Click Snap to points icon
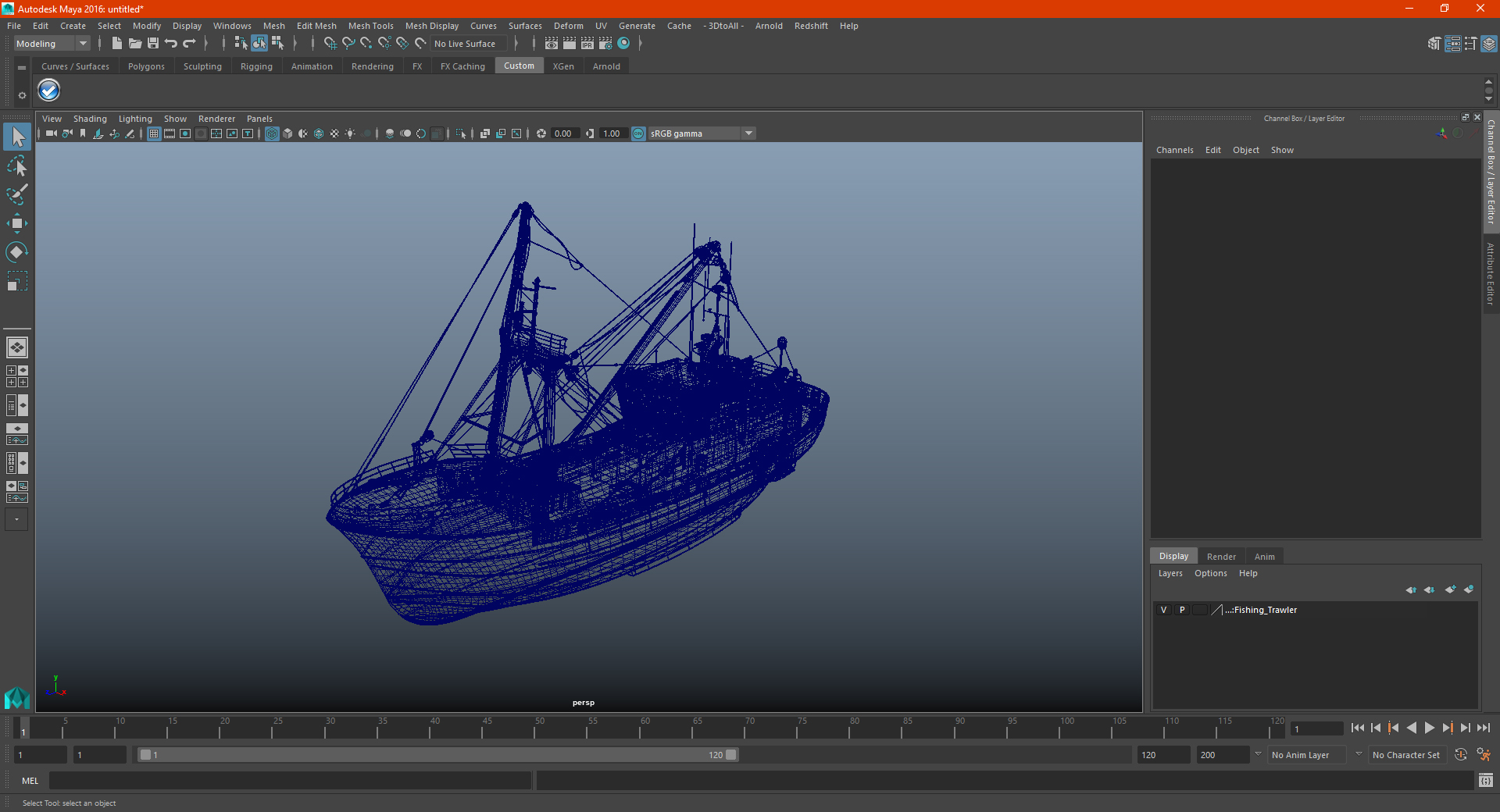 [x=366, y=44]
